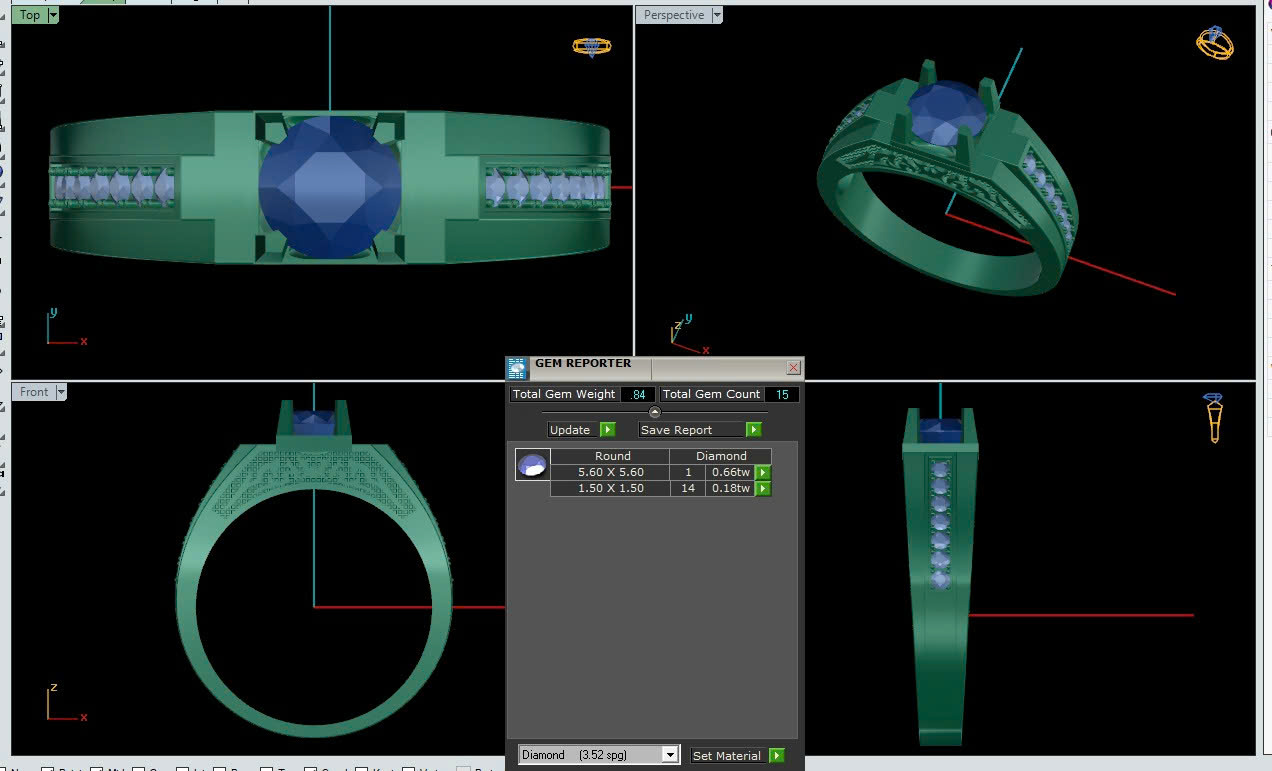1272x771 pixels.
Task: Click green arrow on 5.60 X 5.60 row
Action: point(763,473)
